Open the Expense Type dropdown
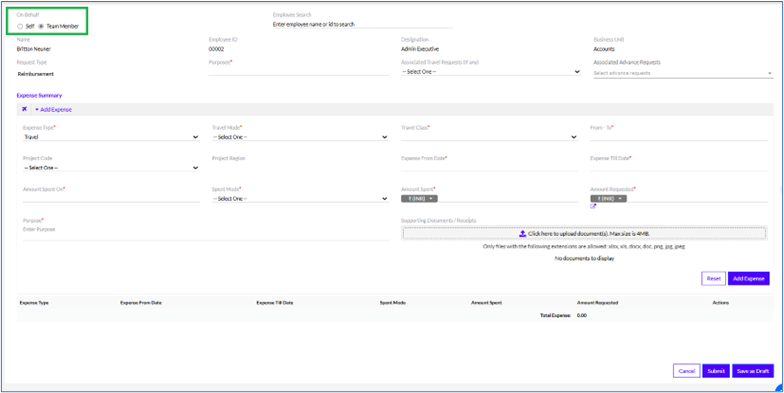Screen dimensions: 784x393 [x=111, y=136]
